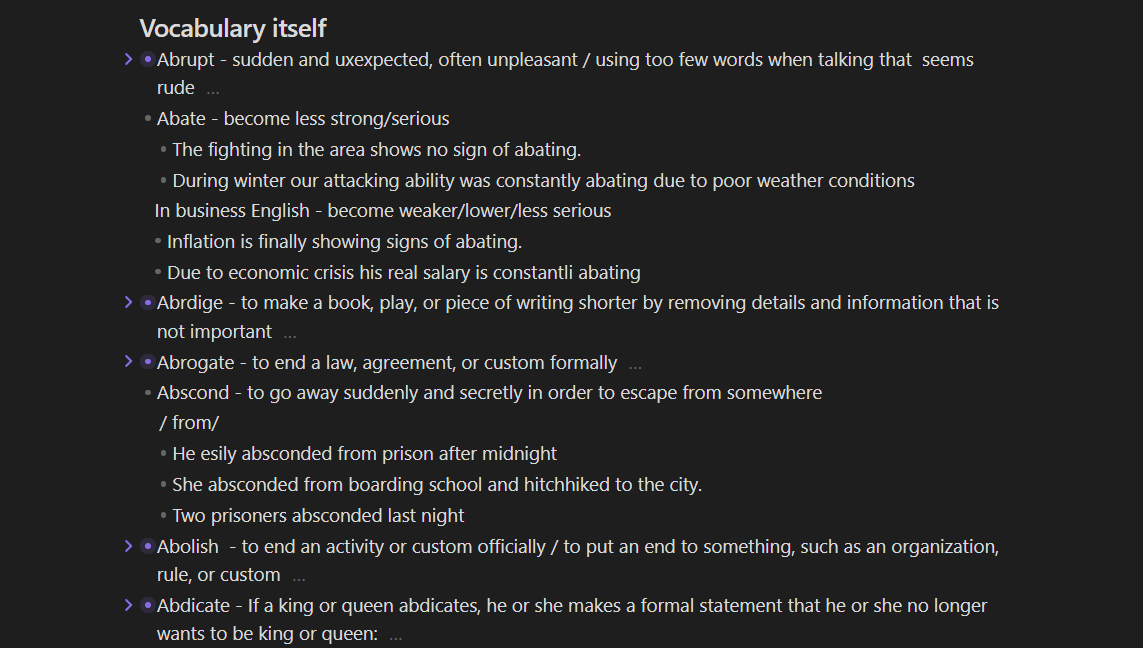Unfold the Abolish entry arrow
Screen dimensions: 1143x648
tap(128, 546)
